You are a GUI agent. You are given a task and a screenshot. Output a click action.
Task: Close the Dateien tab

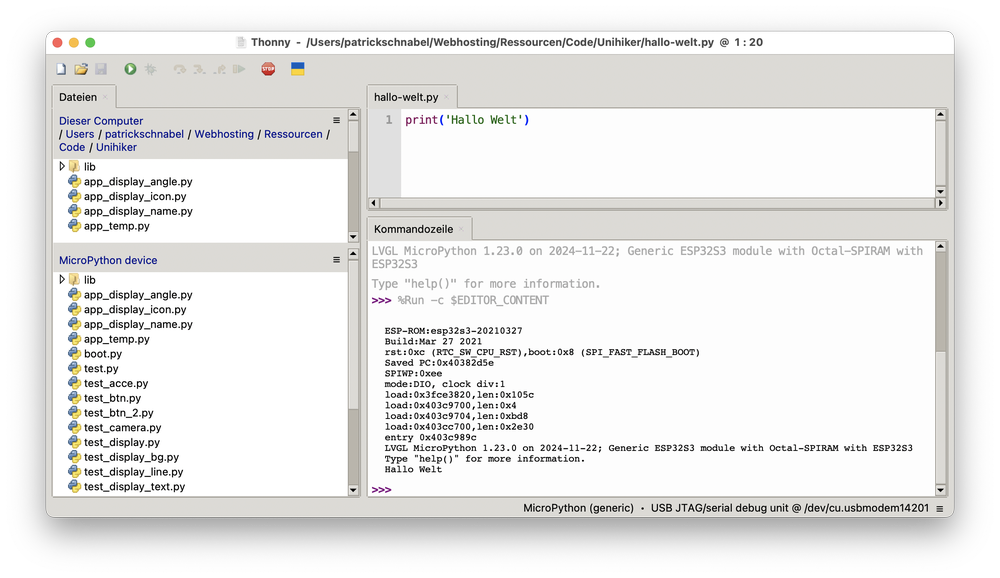click(x=105, y=97)
